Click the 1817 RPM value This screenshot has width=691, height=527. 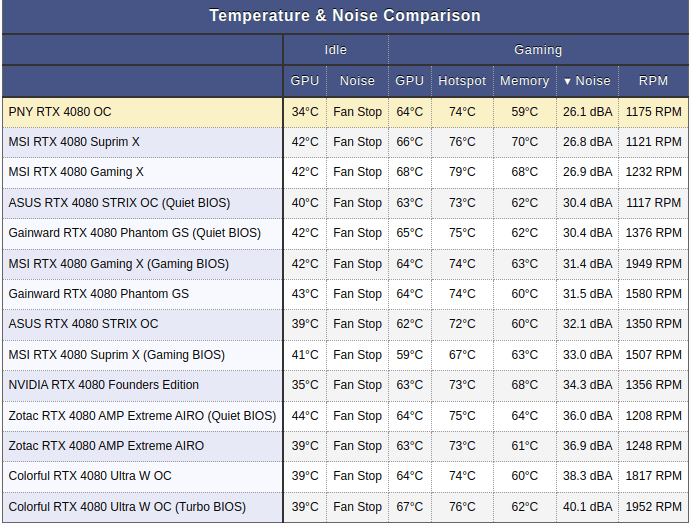[654, 476]
